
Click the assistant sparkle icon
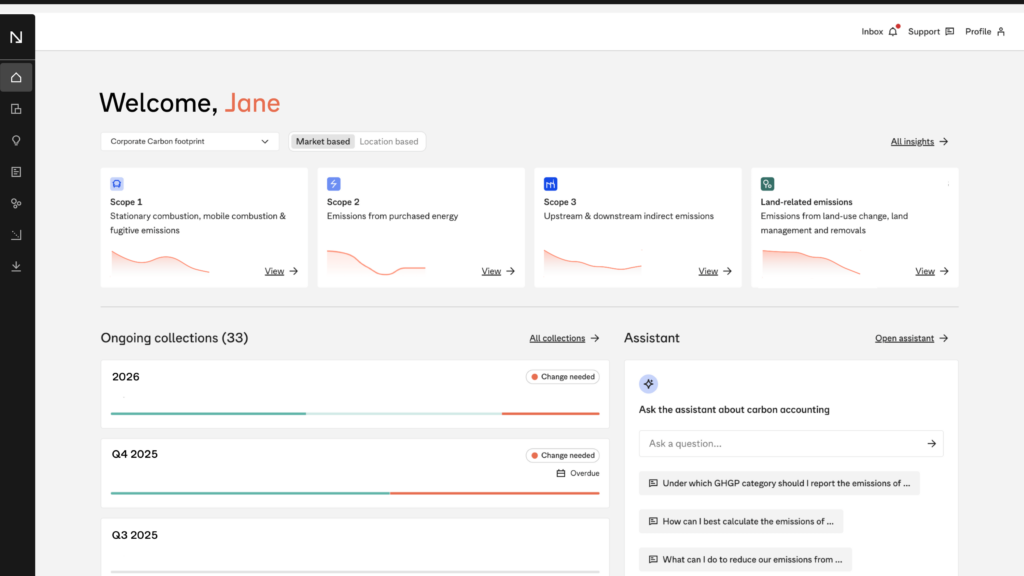click(648, 384)
